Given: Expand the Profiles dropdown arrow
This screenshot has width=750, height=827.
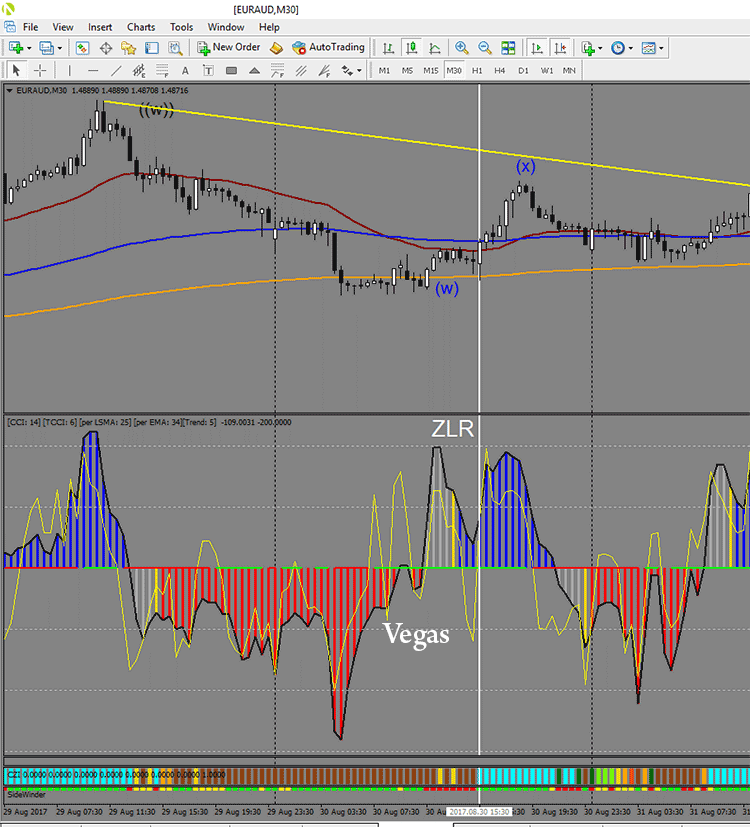Looking at the screenshot, I should click(60, 49).
